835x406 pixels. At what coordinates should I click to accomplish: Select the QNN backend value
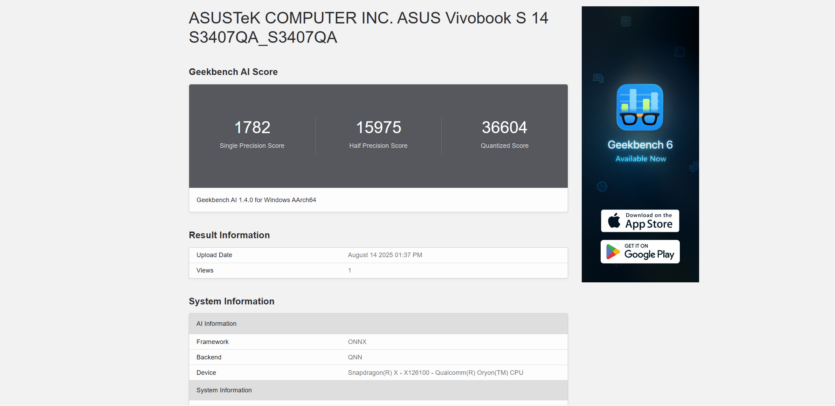pyautogui.click(x=355, y=358)
